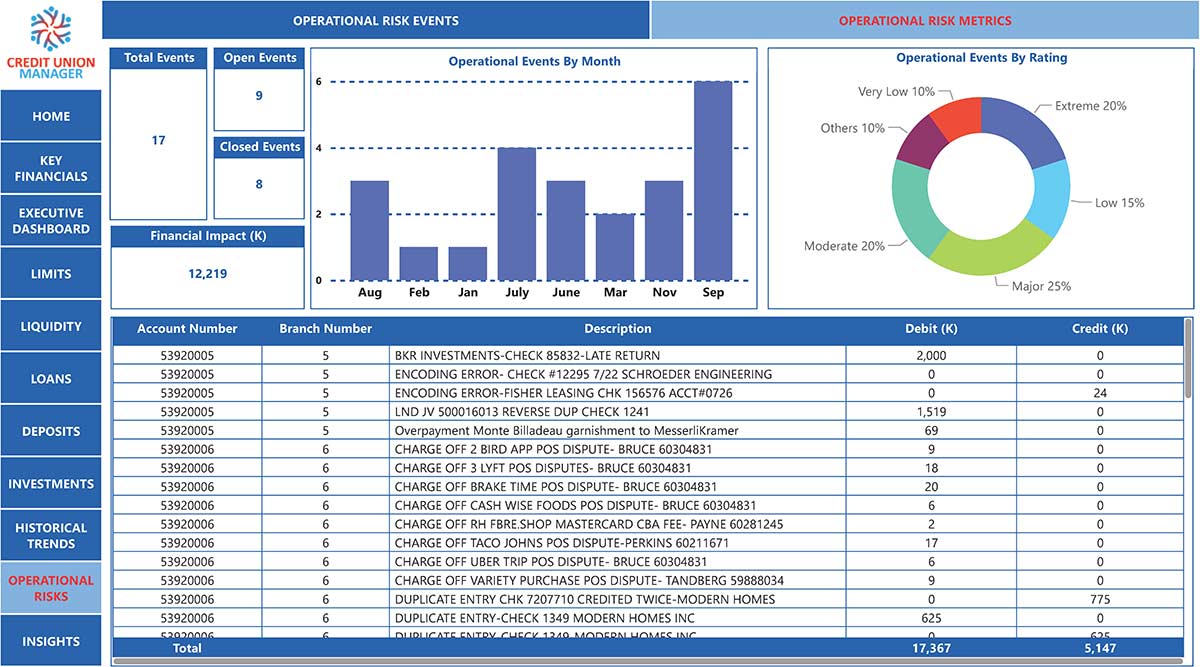This screenshot has width=1200, height=667.
Task: Select the 775 credit value
Action: [1100, 600]
